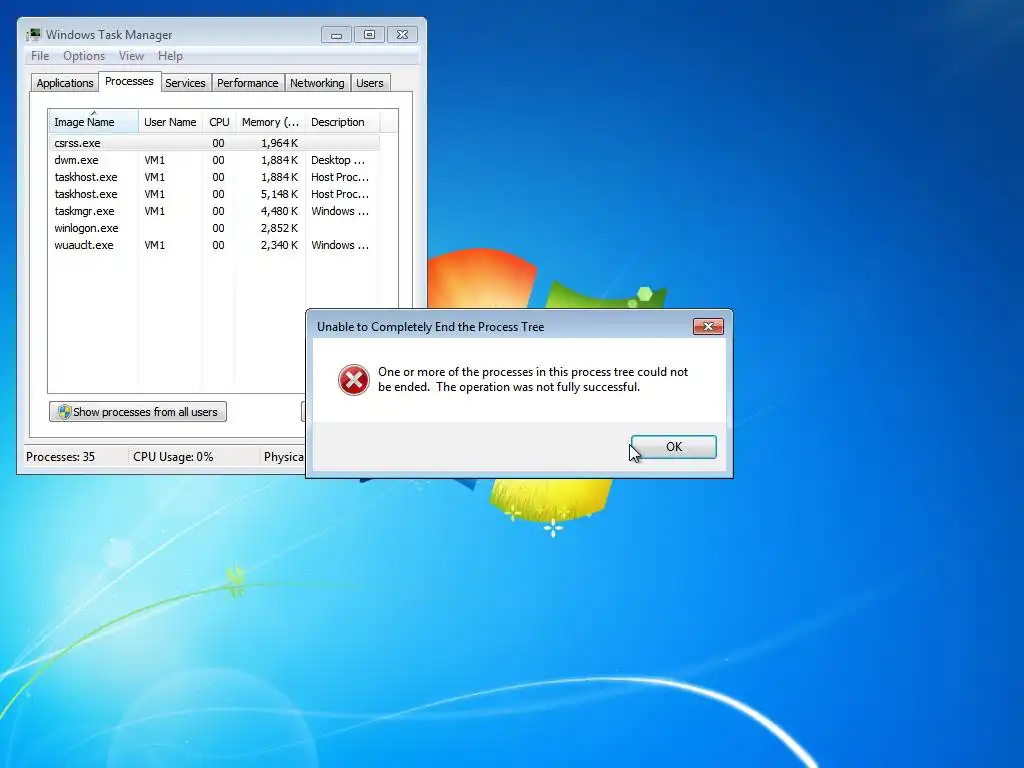Viewport: 1024px width, 768px height.
Task: Click OK in the error dialog
Action: click(x=673, y=447)
